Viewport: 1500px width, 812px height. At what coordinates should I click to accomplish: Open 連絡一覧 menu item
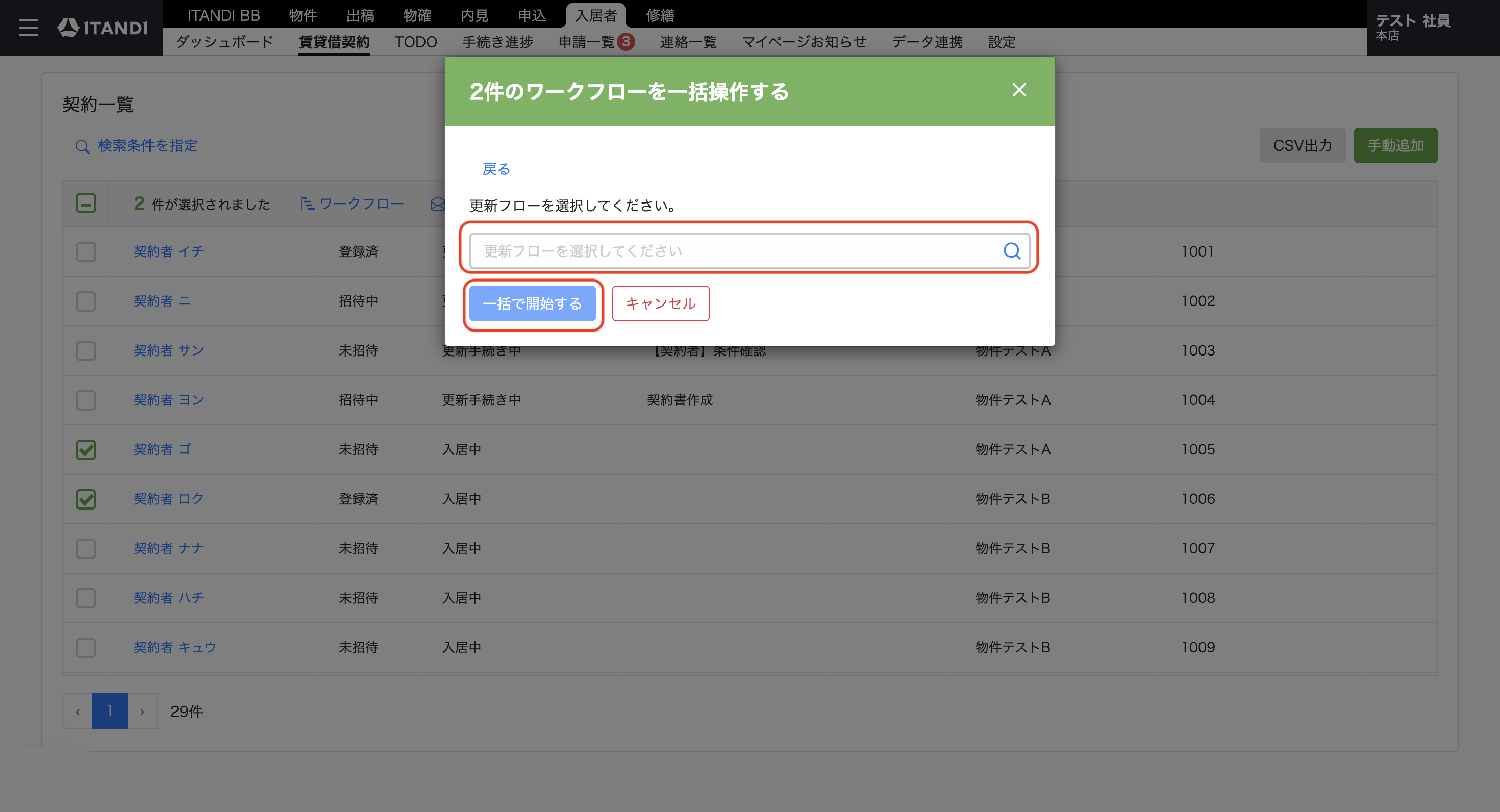click(688, 42)
